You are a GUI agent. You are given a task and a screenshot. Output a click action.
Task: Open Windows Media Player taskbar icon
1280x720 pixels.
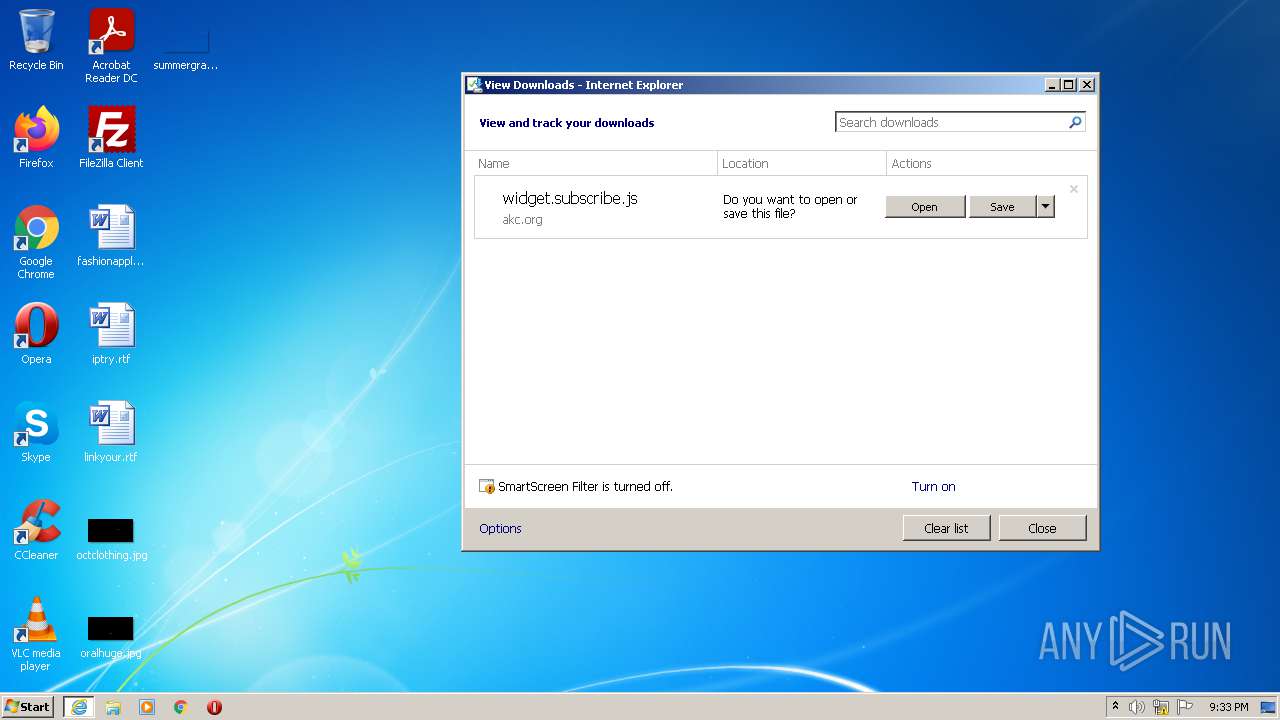pos(147,707)
